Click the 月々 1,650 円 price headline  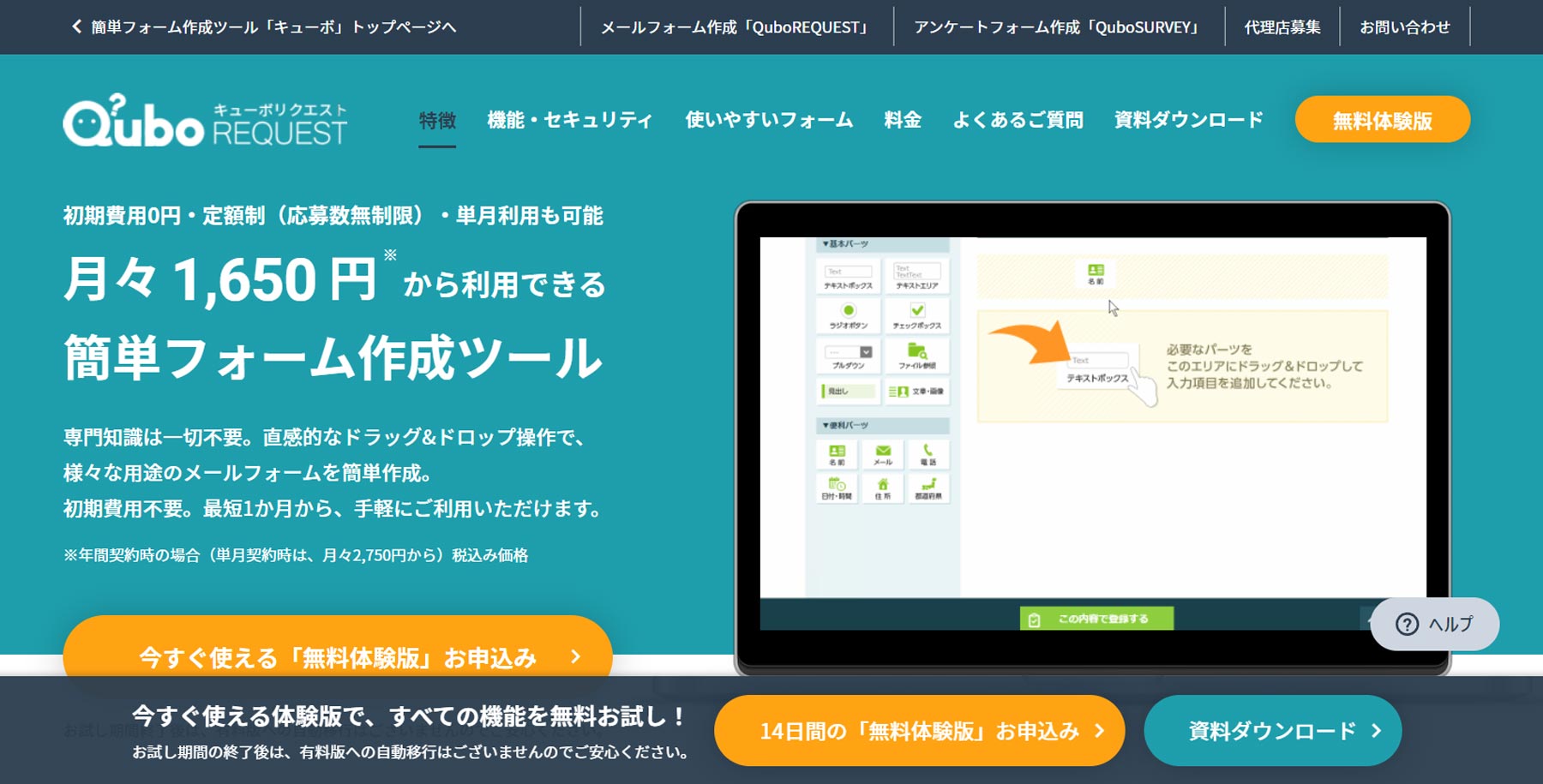tap(220, 280)
